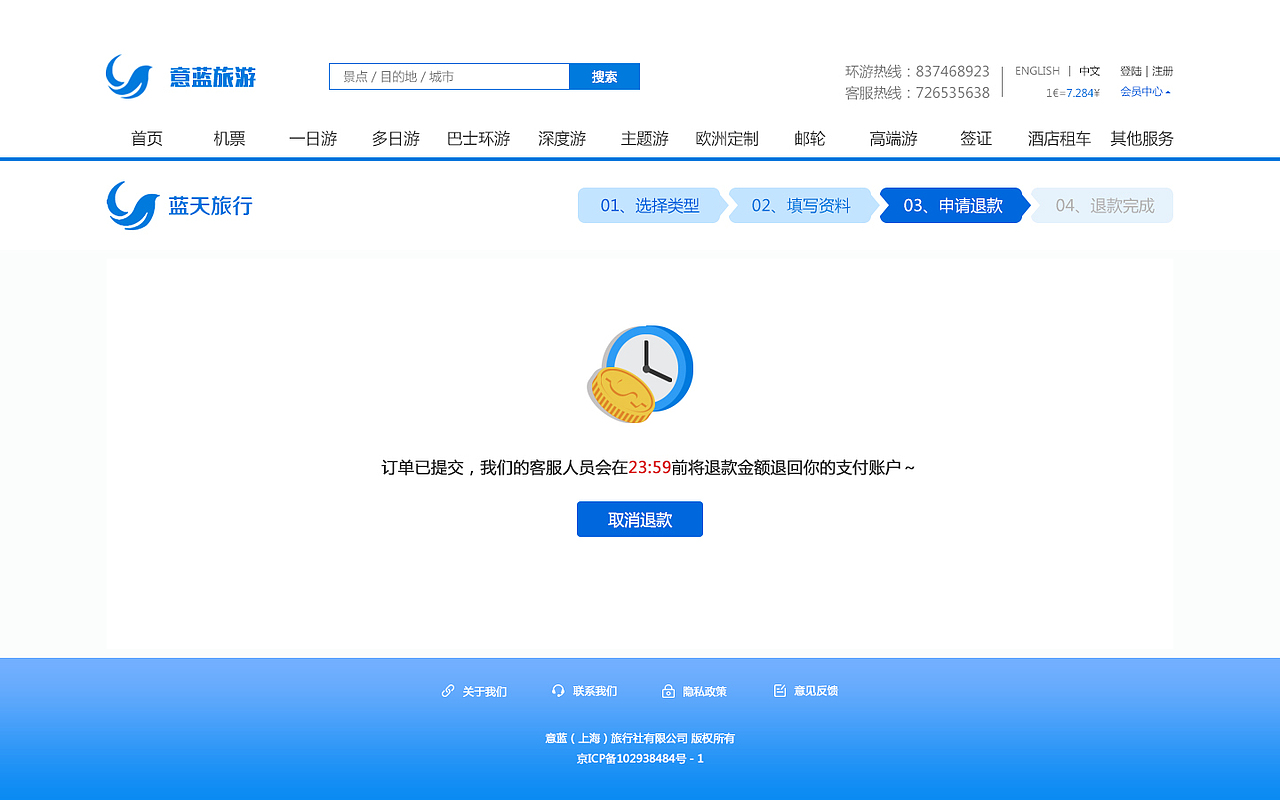The width and height of the screenshot is (1280, 800).
Task: Switch language to ENGLISH
Action: tap(1037, 71)
